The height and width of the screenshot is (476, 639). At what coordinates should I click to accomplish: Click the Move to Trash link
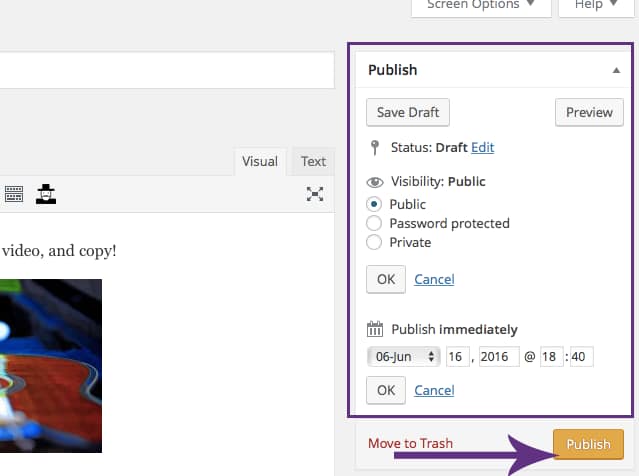coord(410,443)
